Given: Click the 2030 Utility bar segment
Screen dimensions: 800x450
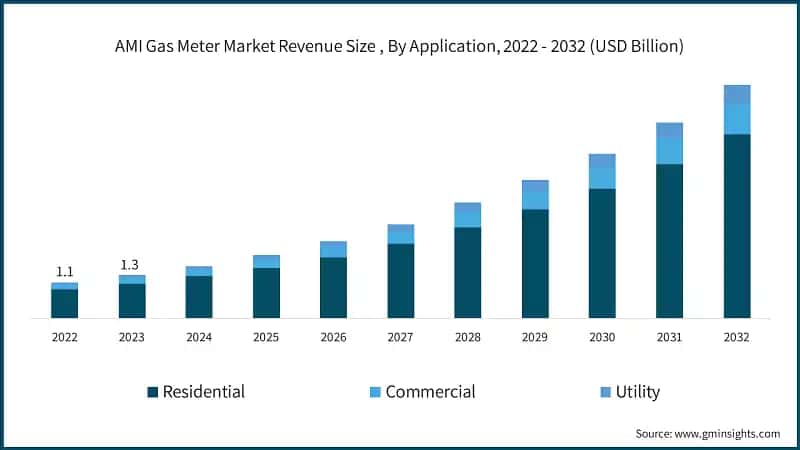Looking at the screenshot, I should (602, 161).
